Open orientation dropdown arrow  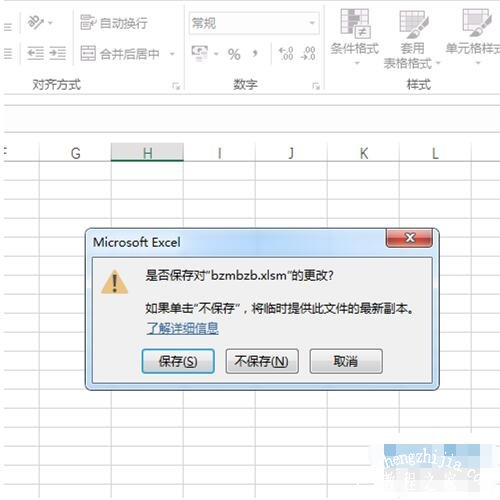click(50, 23)
